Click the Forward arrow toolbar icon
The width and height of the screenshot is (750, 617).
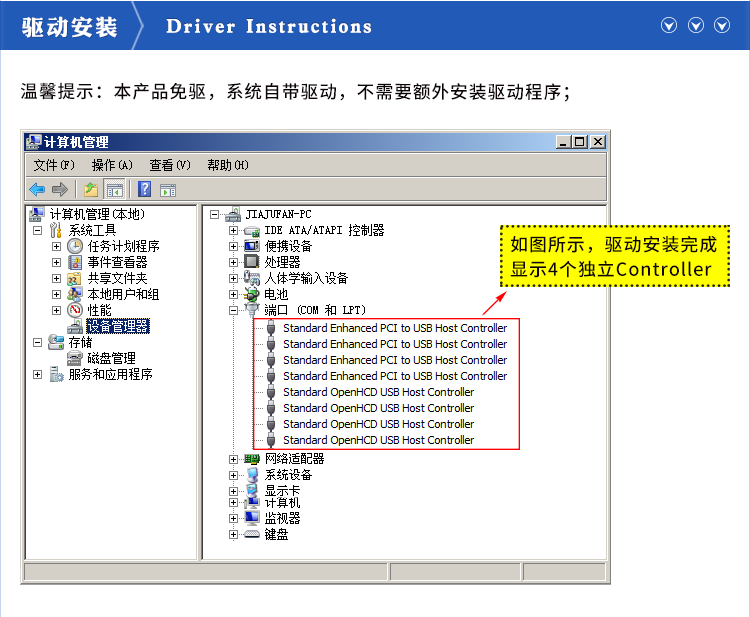coord(60,189)
